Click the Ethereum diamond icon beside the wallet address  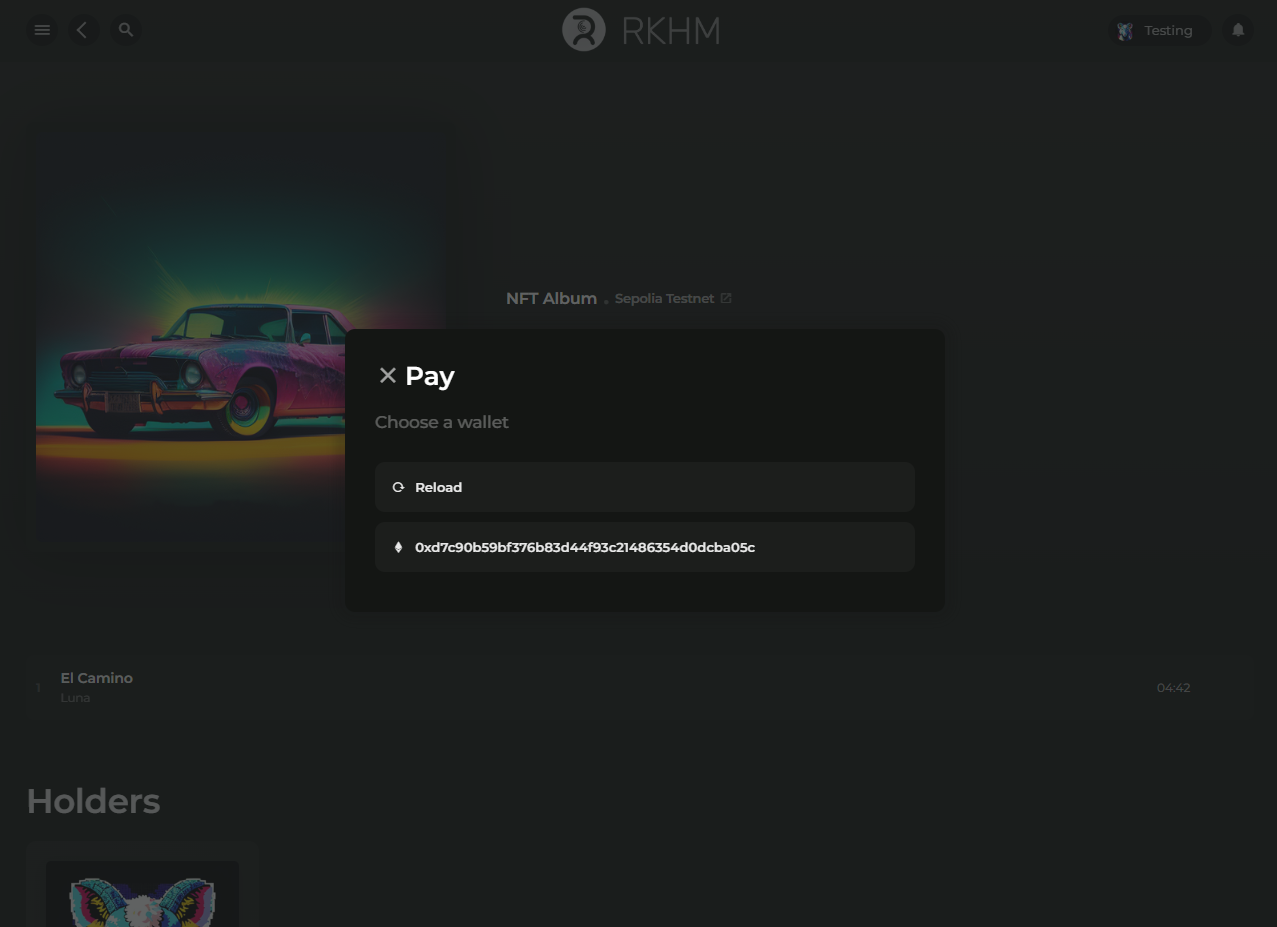click(398, 547)
